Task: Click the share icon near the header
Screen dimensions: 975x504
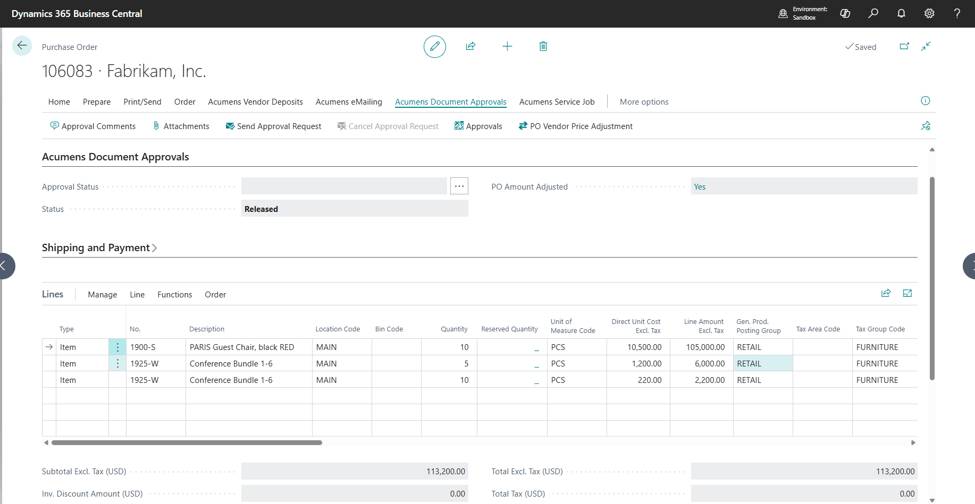Action: pyautogui.click(x=471, y=47)
